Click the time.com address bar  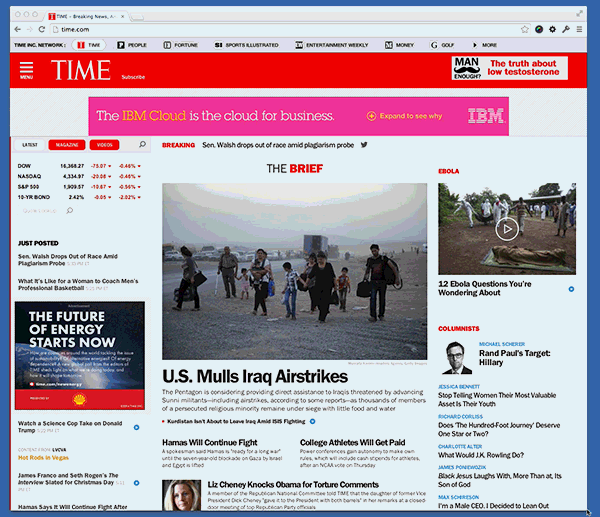coord(285,29)
